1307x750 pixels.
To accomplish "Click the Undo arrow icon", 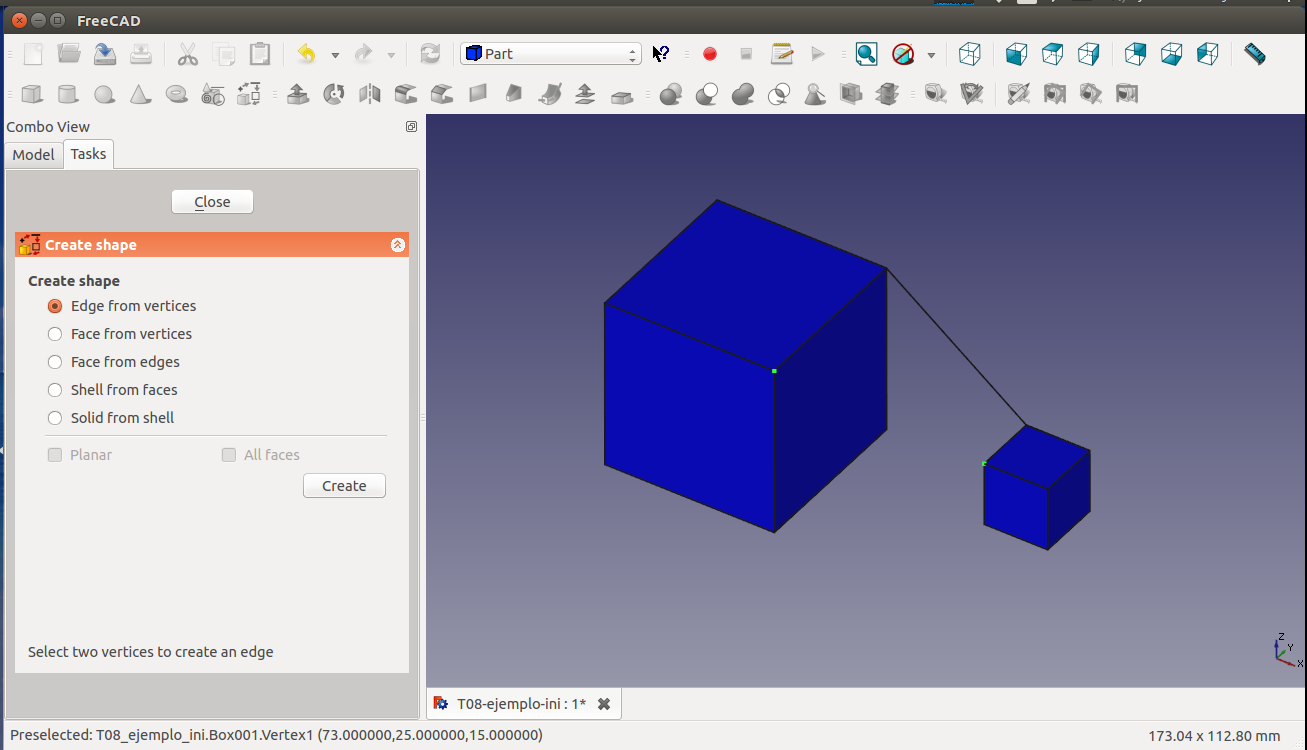I will pos(307,54).
